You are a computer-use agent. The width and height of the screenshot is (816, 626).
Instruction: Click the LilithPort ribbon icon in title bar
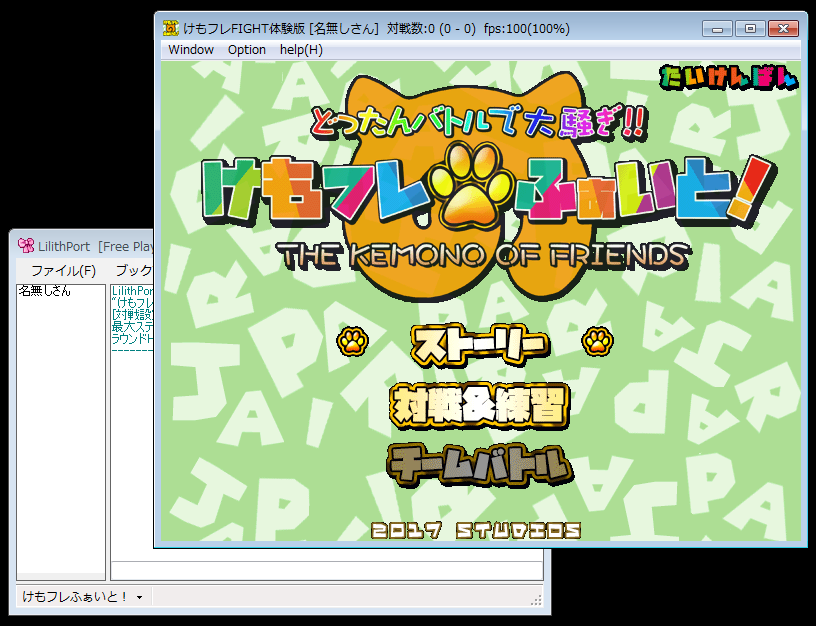coord(26,246)
